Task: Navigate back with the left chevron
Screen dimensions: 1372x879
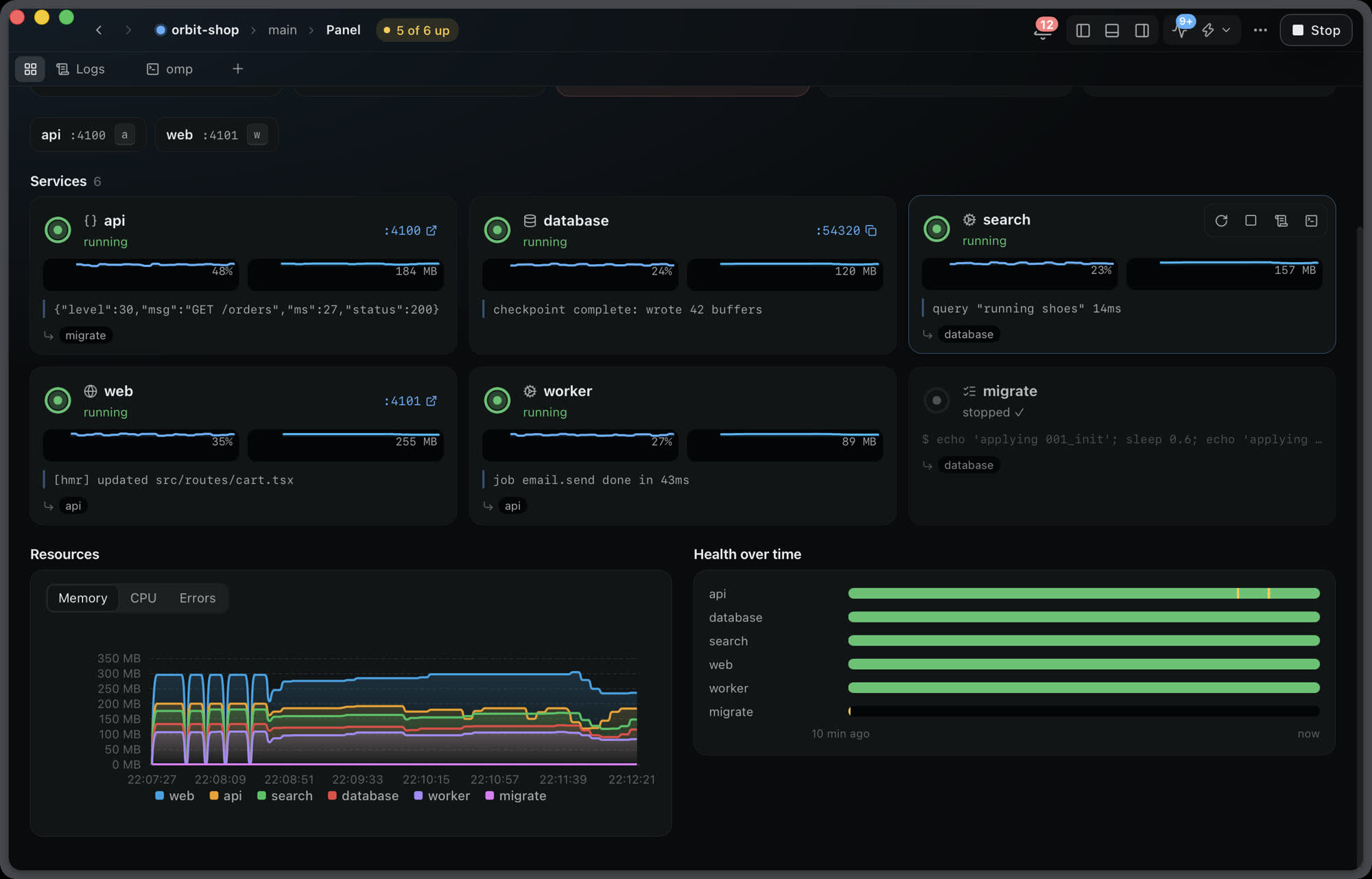Action: tap(99, 30)
